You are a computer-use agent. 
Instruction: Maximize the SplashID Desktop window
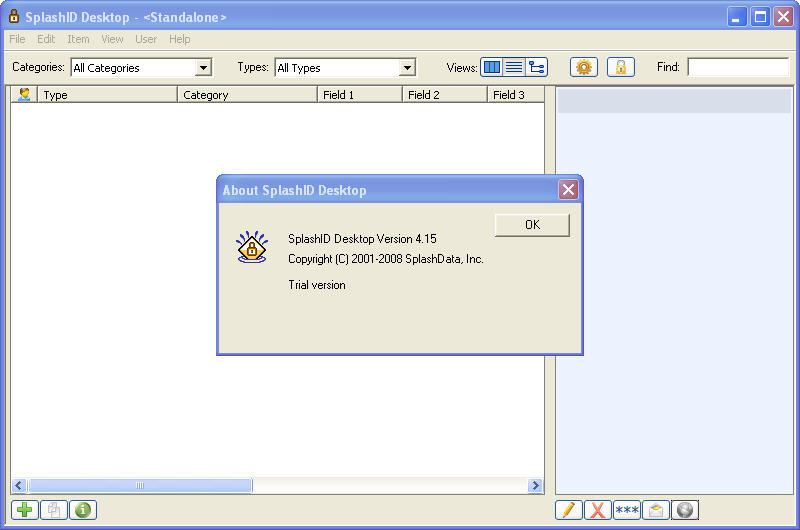tap(760, 17)
